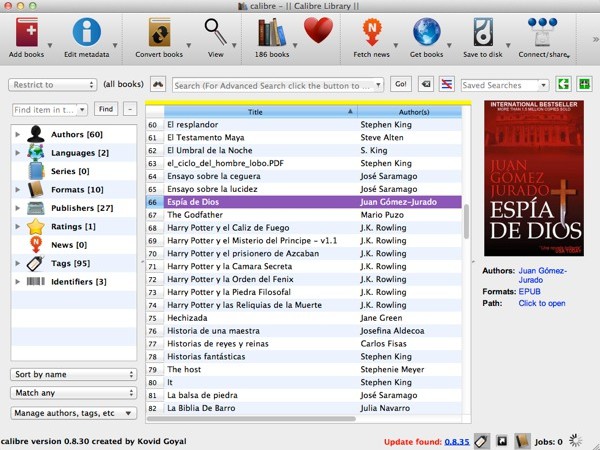Select the row "Ensayo sobre la ceguera"
Screen dimensions: 600x450
click(x=304, y=176)
